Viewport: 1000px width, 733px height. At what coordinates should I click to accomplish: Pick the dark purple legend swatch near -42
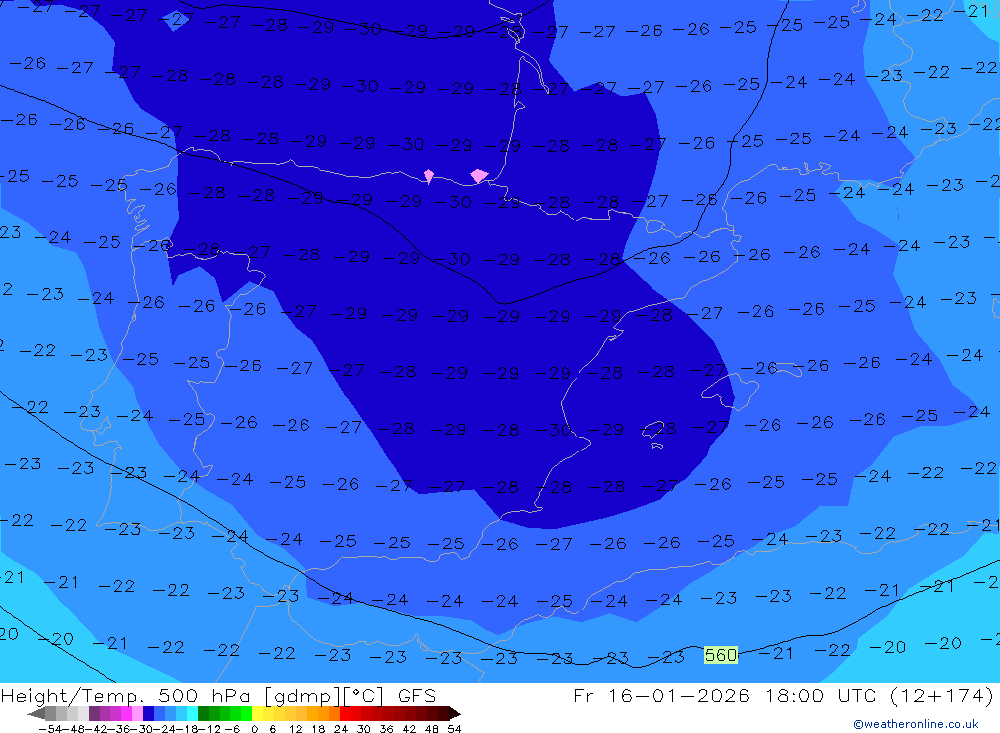pyautogui.click(x=94, y=713)
